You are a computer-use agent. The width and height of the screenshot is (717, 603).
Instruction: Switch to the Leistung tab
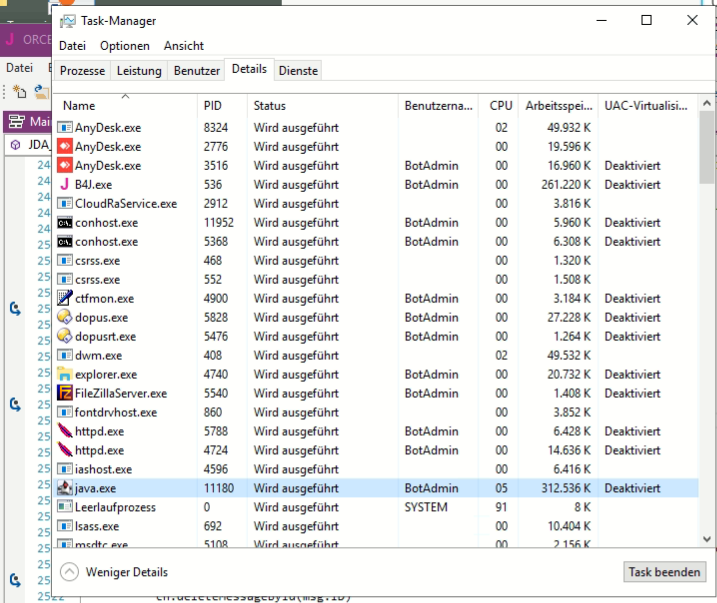click(139, 71)
